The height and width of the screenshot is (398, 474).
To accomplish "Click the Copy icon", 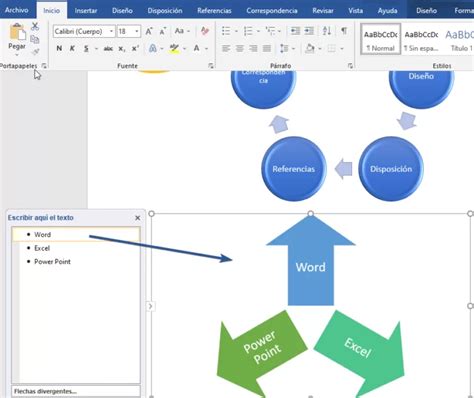I will coord(35,39).
